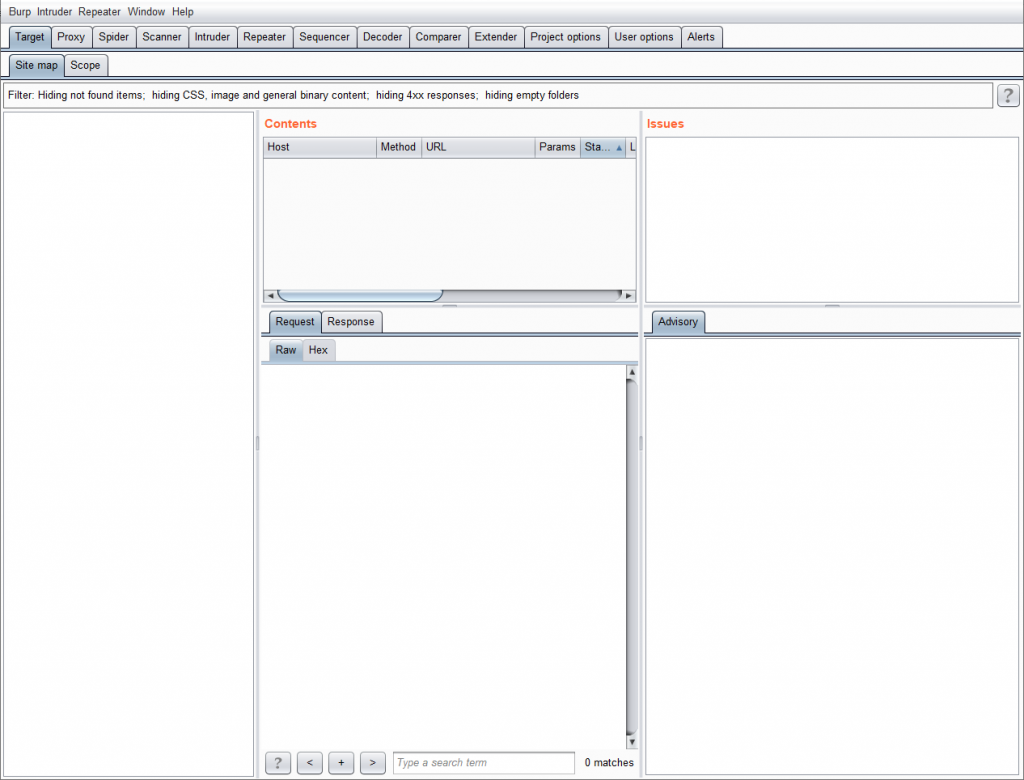1024x780 pixels.
Task: Open the Request tab
Action: (295, 321)
